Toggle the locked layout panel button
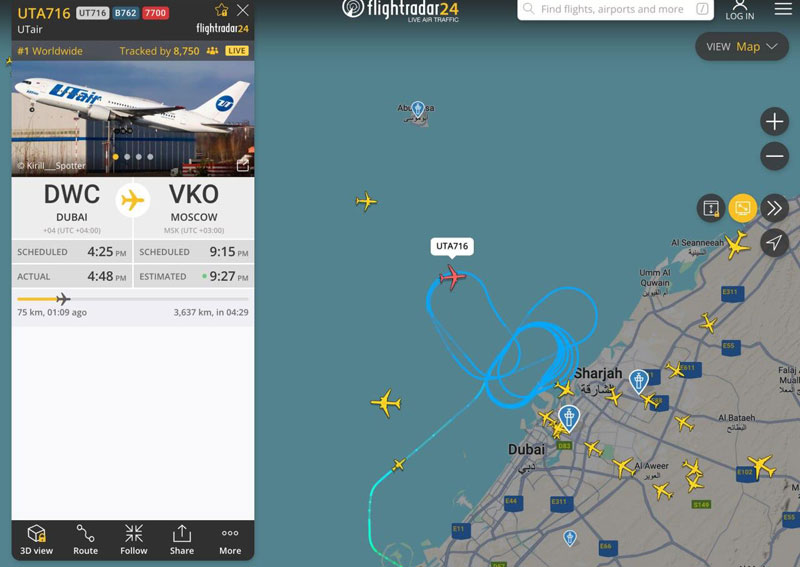The width and height of the screenshot is (800, 567). point(711,208)
